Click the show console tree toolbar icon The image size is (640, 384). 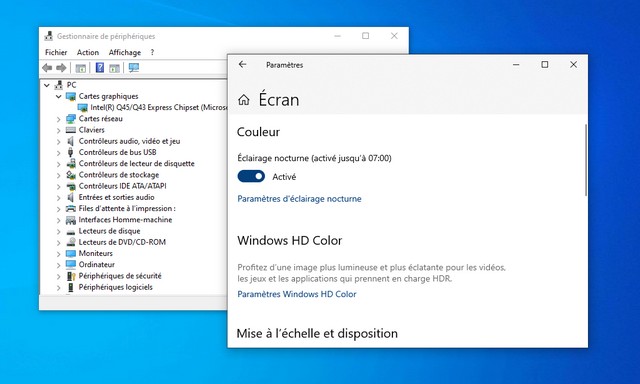click(80, 68)
